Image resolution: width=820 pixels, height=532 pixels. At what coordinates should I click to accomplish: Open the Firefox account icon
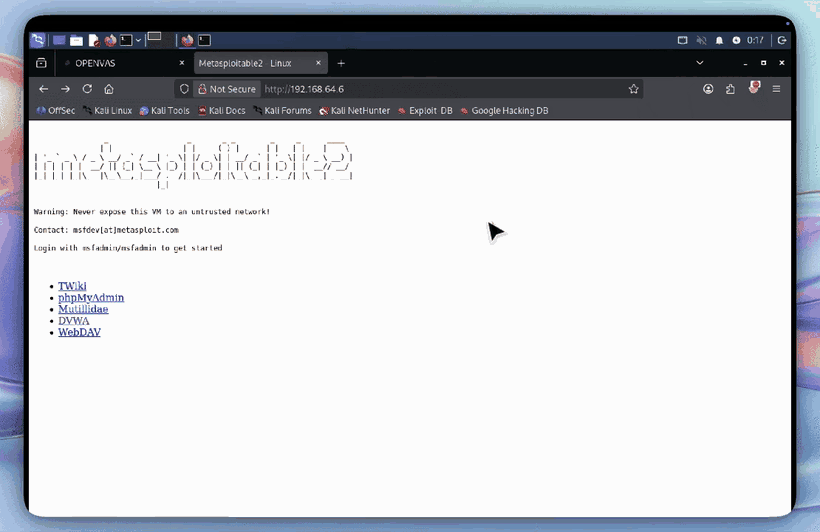coord(708,89)
